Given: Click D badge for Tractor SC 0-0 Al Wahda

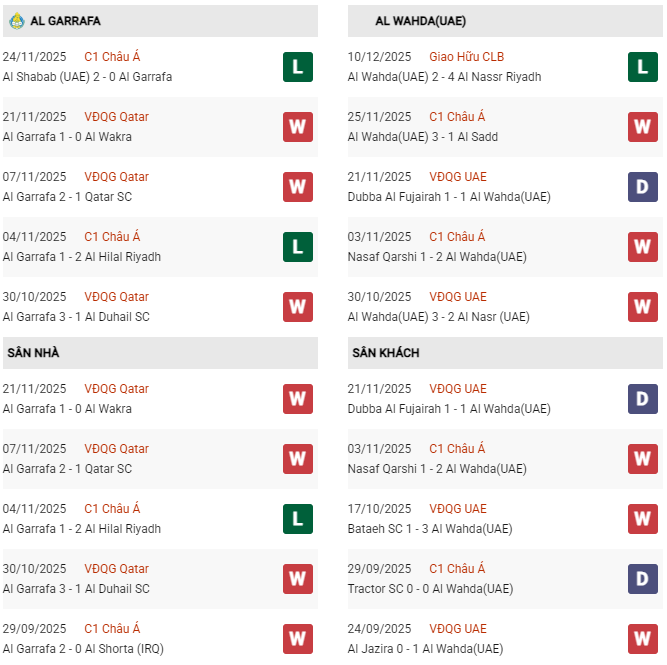Looking at the screenshot, I should [x=643, y=579].
